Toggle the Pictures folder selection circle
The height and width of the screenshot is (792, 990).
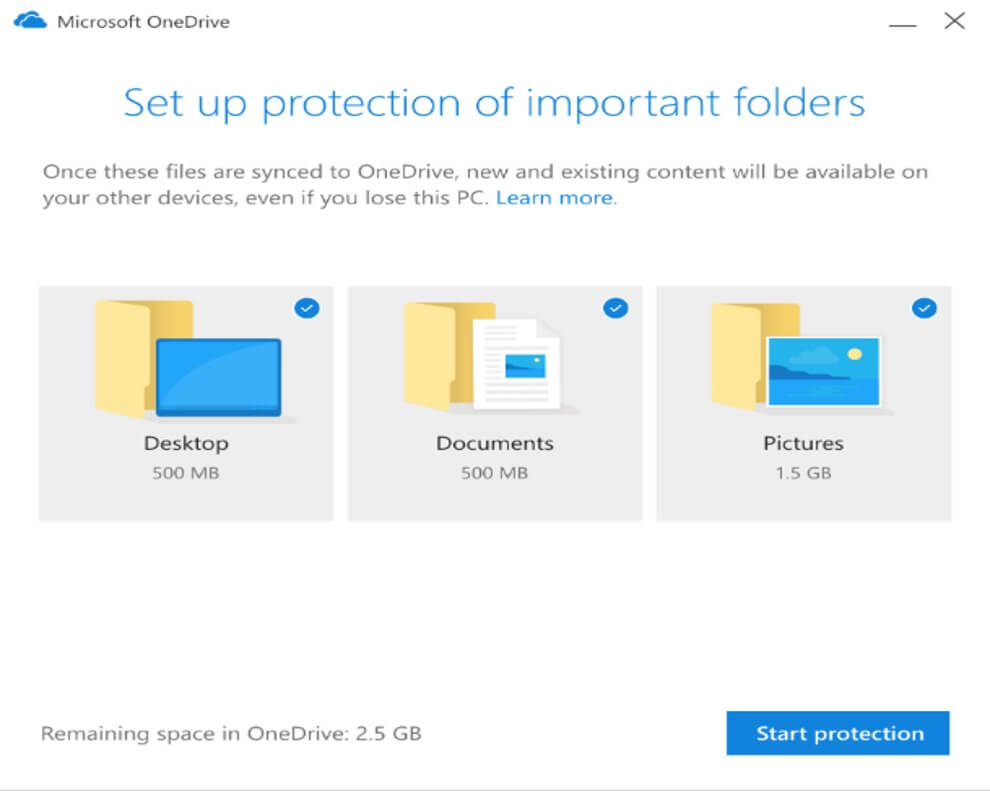click(922, 308)
